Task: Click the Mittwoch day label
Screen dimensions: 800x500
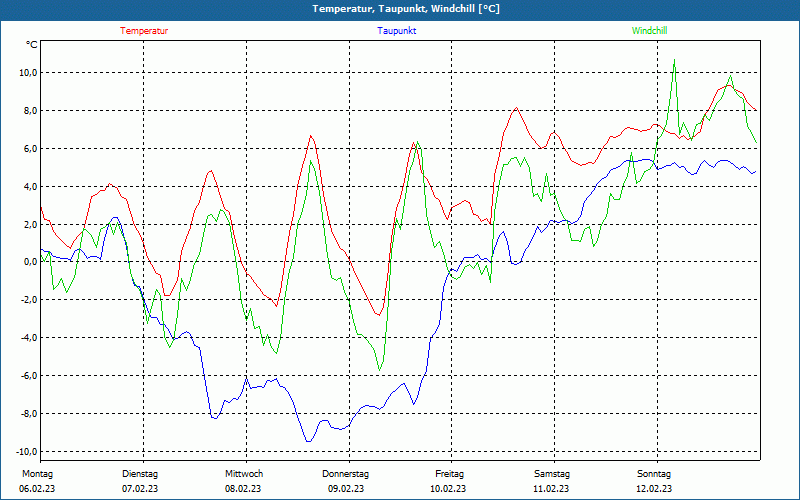Action: [x=244, y=474]
